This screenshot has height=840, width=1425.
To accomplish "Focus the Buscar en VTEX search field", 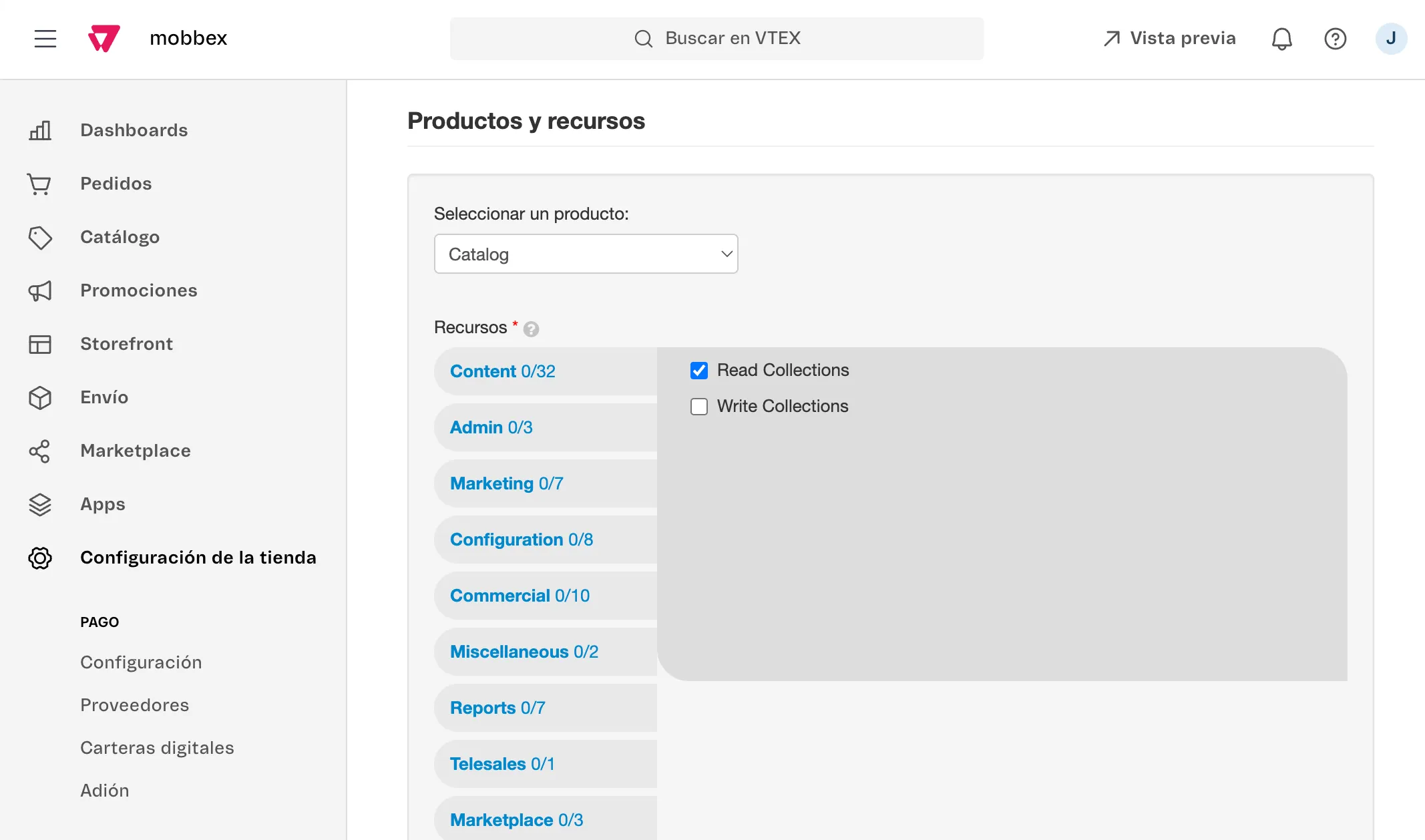I will click(717, 39).
